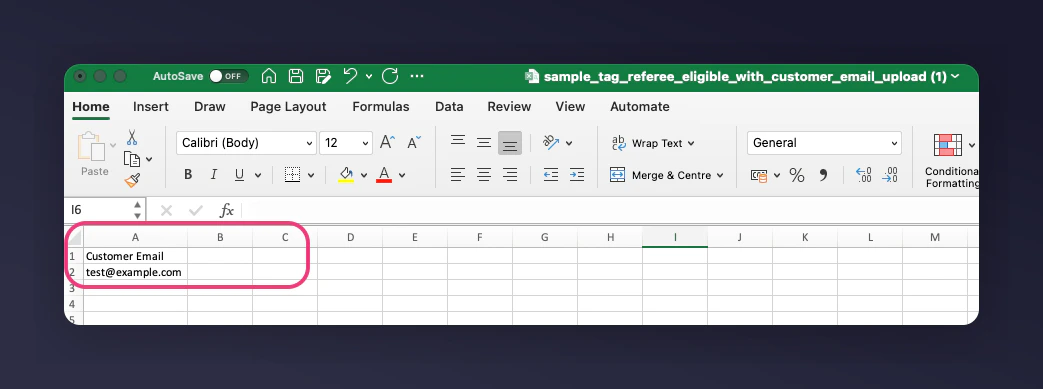
Task: Toggle the AutoSave switch
Action: pyautogui.click(x=228, y=76)
